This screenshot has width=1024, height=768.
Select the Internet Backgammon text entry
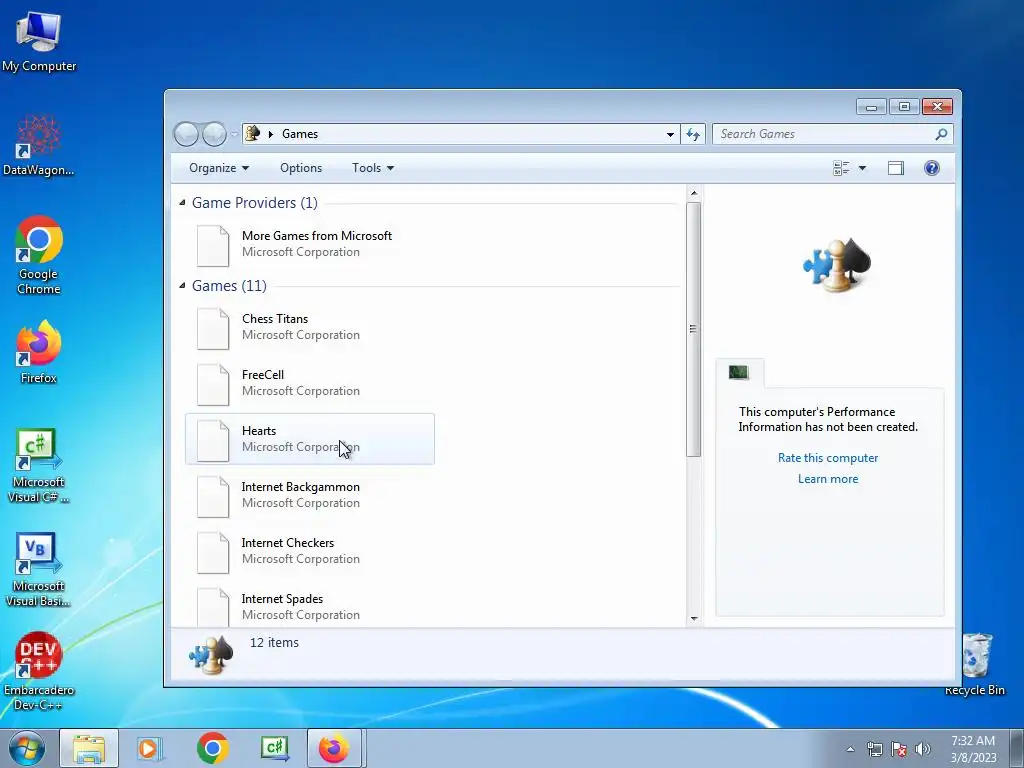(300, 487)
